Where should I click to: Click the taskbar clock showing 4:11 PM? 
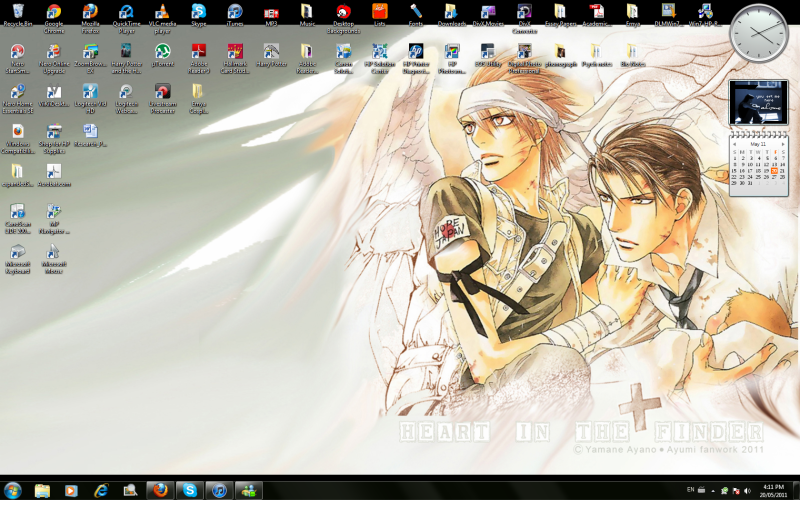pyautogui.click(x=773, y=491)
